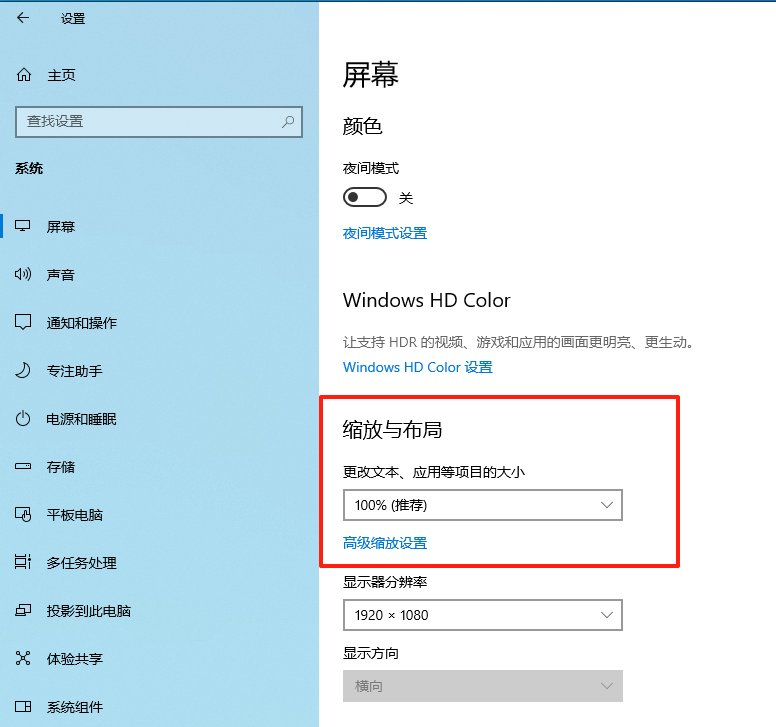This screenshot has height=727, width=776.
Task: Click the notification icon beside 通知和操作
Action: (x=23, y=322)
